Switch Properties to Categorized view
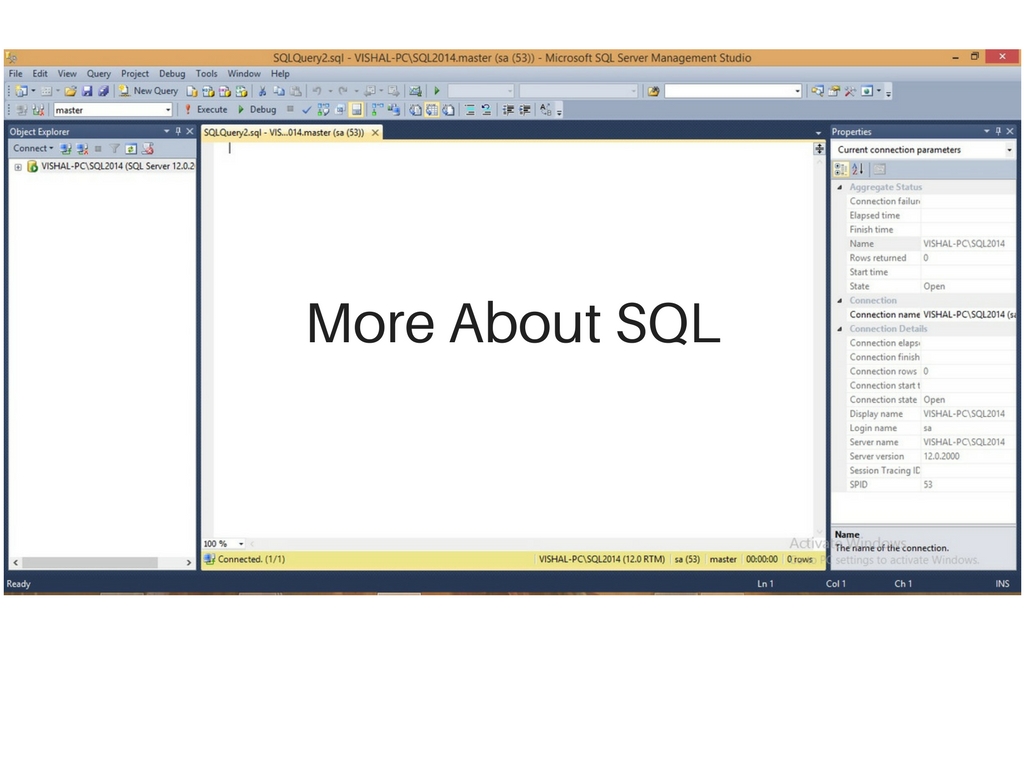 (x=840, y=168)
